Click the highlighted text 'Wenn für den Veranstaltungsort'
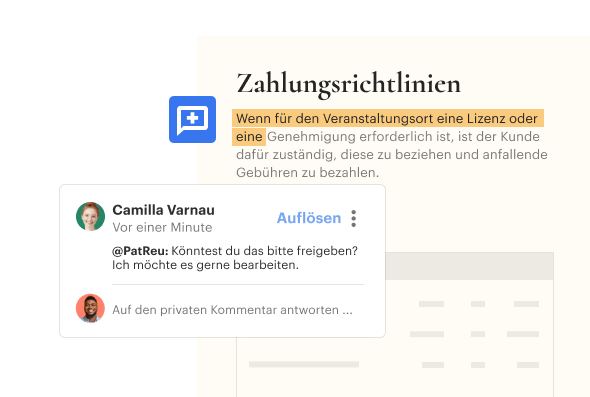 [x=335, y=119]
